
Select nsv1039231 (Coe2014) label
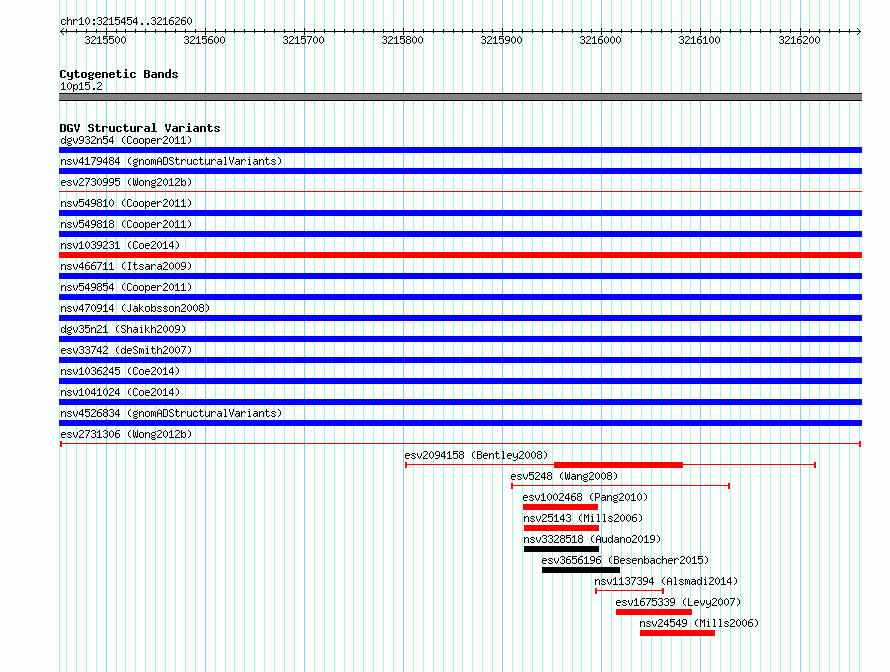coord(120,245)
